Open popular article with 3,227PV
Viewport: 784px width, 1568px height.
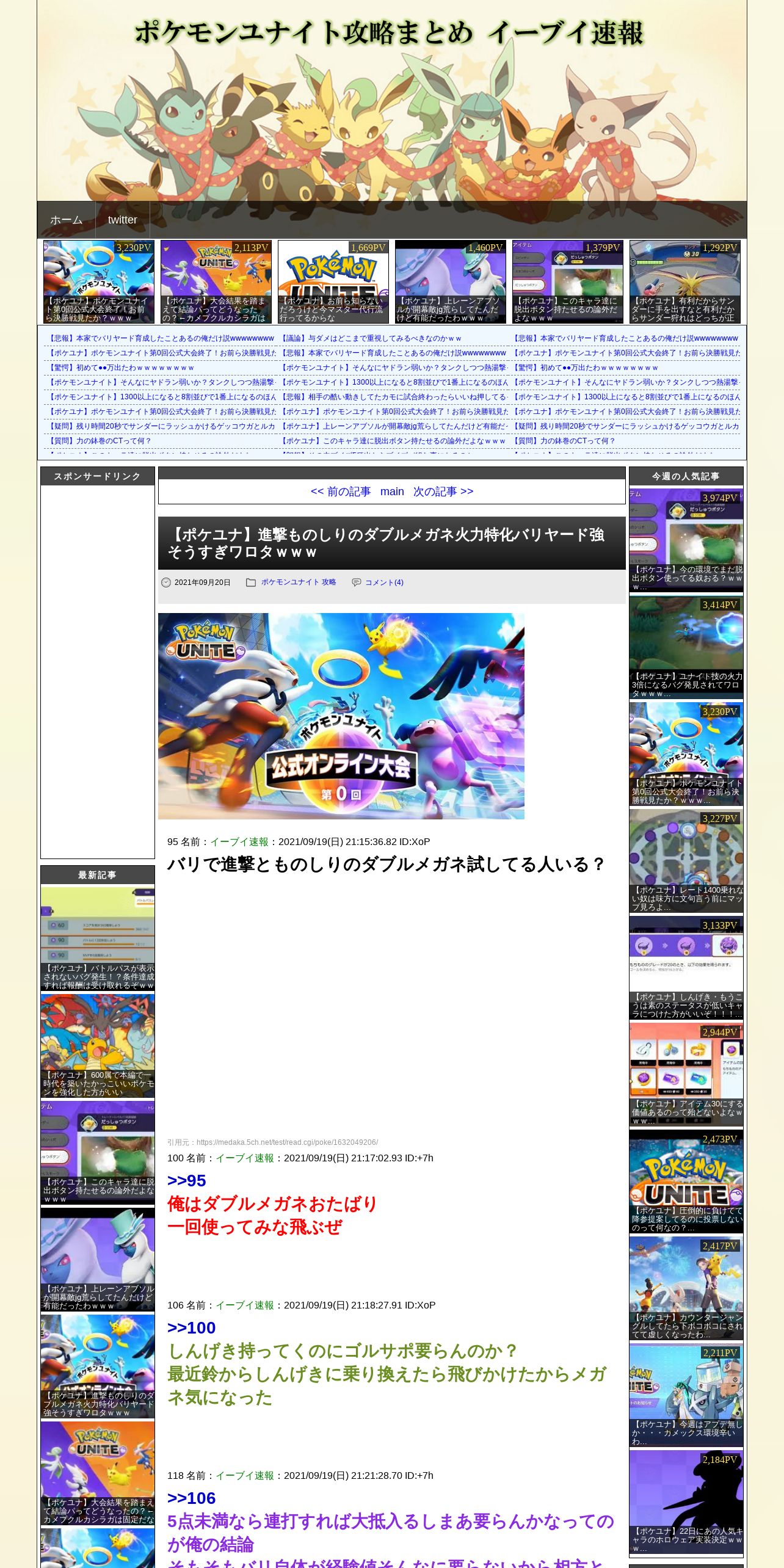(686, 861)
